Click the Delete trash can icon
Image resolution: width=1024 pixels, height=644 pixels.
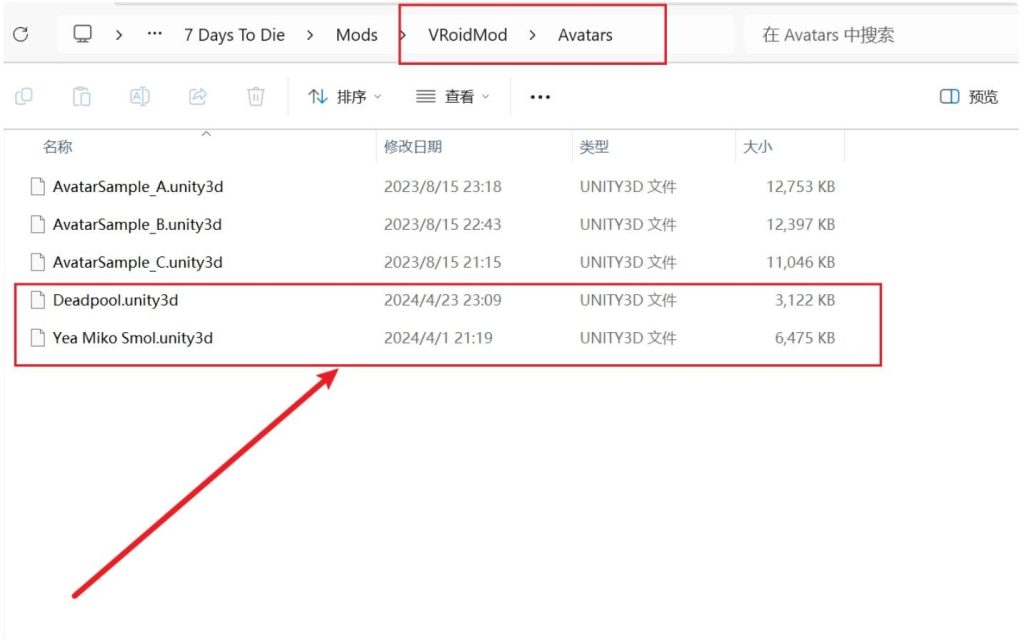point(256,96)
